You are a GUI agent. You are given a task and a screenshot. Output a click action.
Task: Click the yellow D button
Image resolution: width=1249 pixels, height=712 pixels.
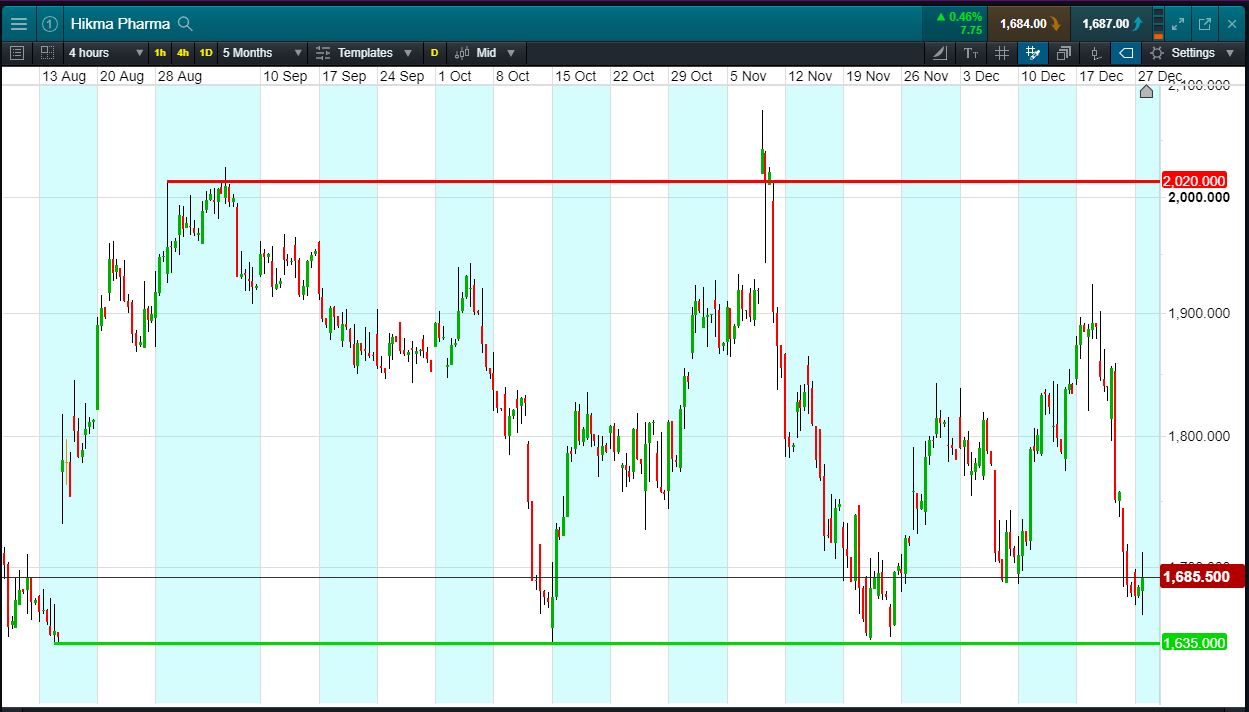[435, 53]
